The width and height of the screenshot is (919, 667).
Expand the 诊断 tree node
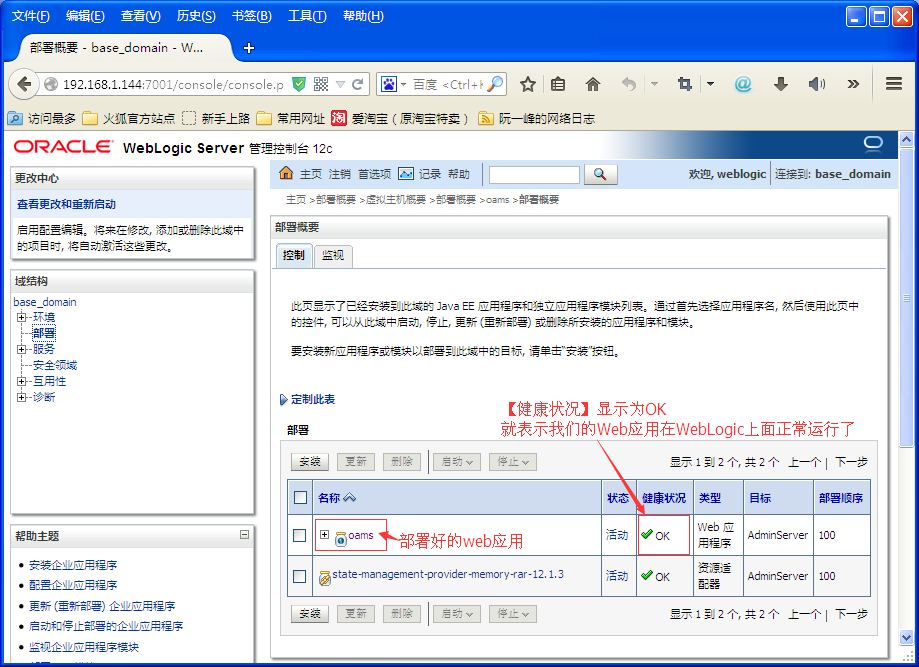click(22, 397)
